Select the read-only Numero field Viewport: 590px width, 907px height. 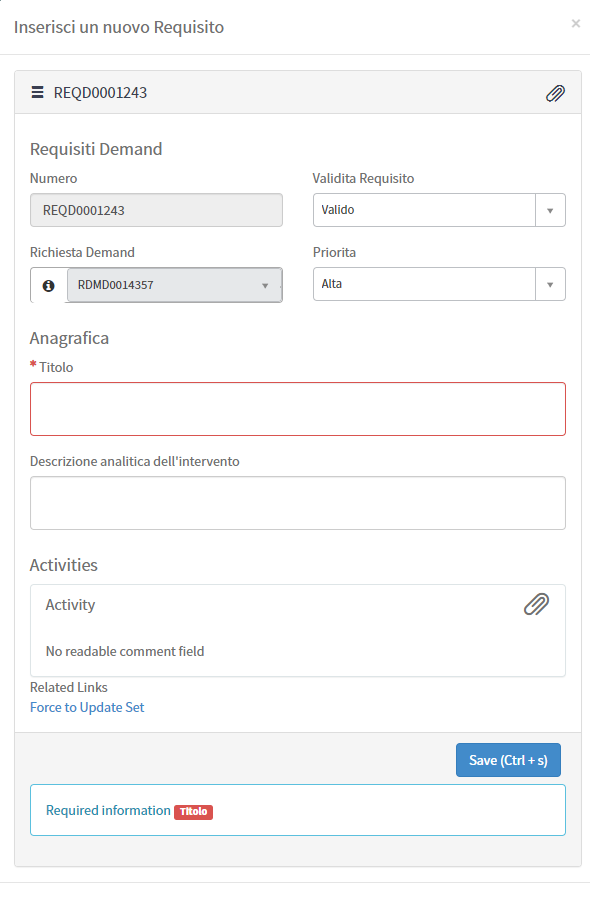156,210
